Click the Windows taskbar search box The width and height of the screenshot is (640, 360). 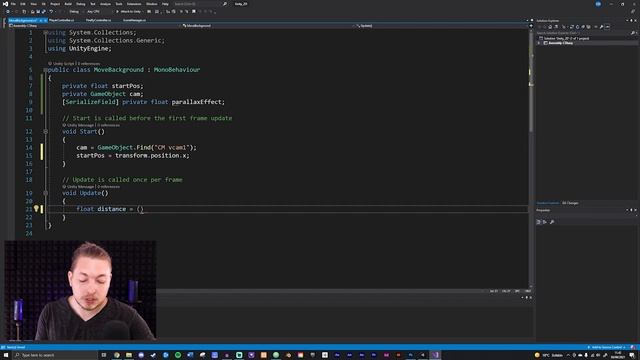pyautogui.click(x=55, y=355)
